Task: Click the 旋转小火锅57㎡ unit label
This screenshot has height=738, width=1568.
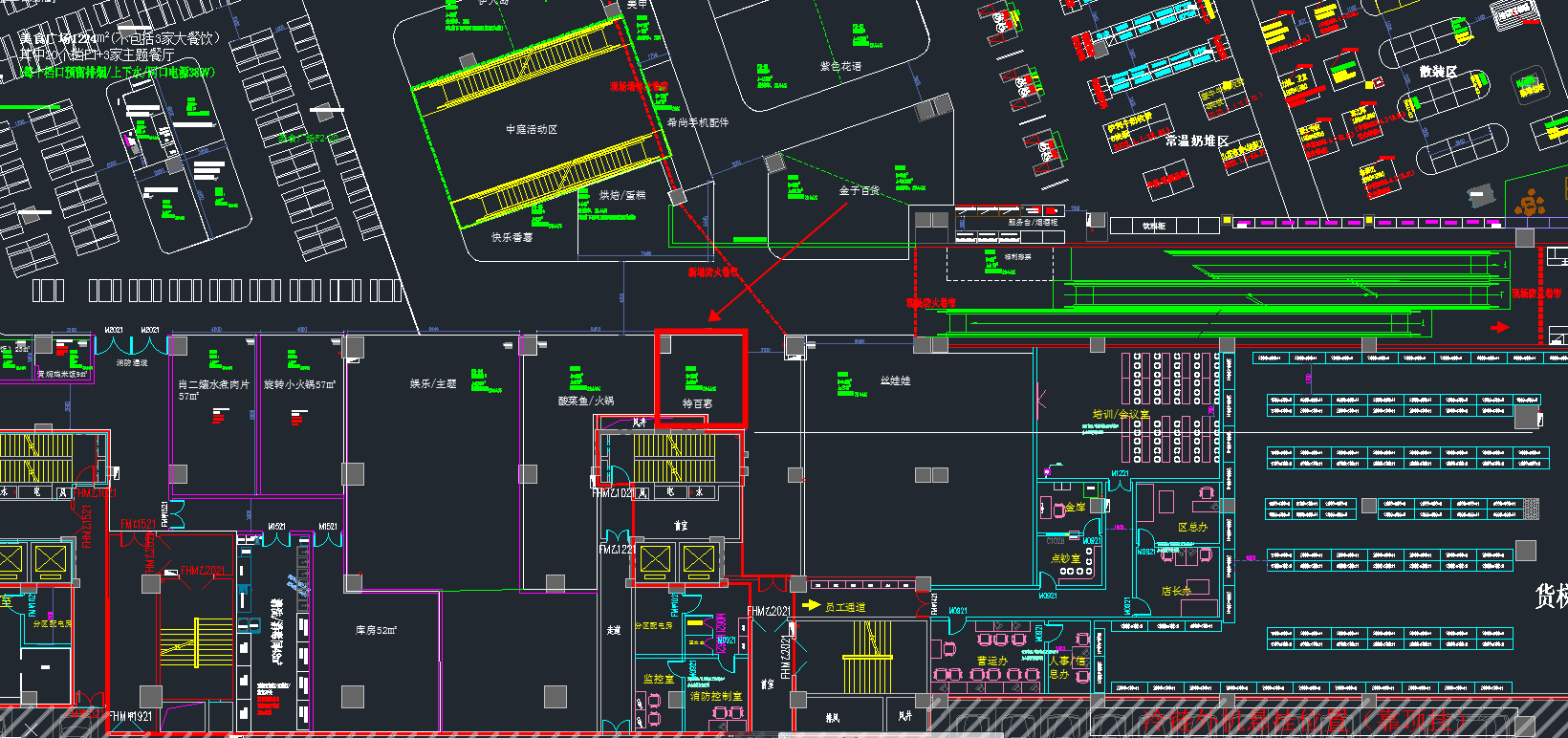Action: 299,384
